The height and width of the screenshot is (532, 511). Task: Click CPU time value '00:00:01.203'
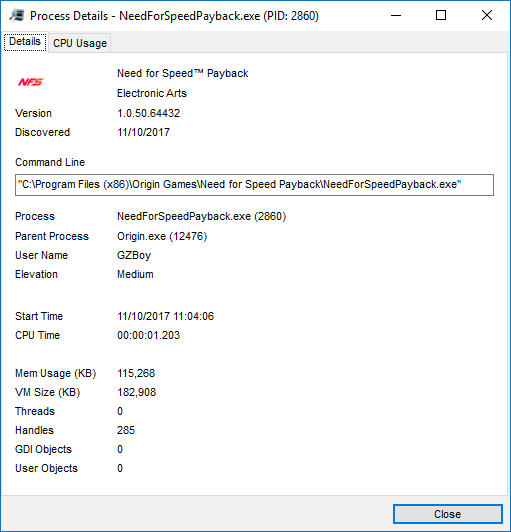coord(148,335)
